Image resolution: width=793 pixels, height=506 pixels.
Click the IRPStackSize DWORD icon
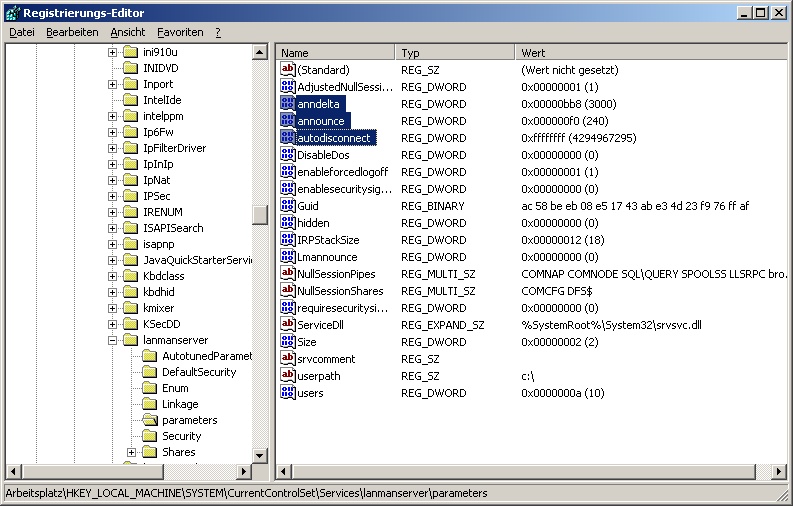pos(288,240)
